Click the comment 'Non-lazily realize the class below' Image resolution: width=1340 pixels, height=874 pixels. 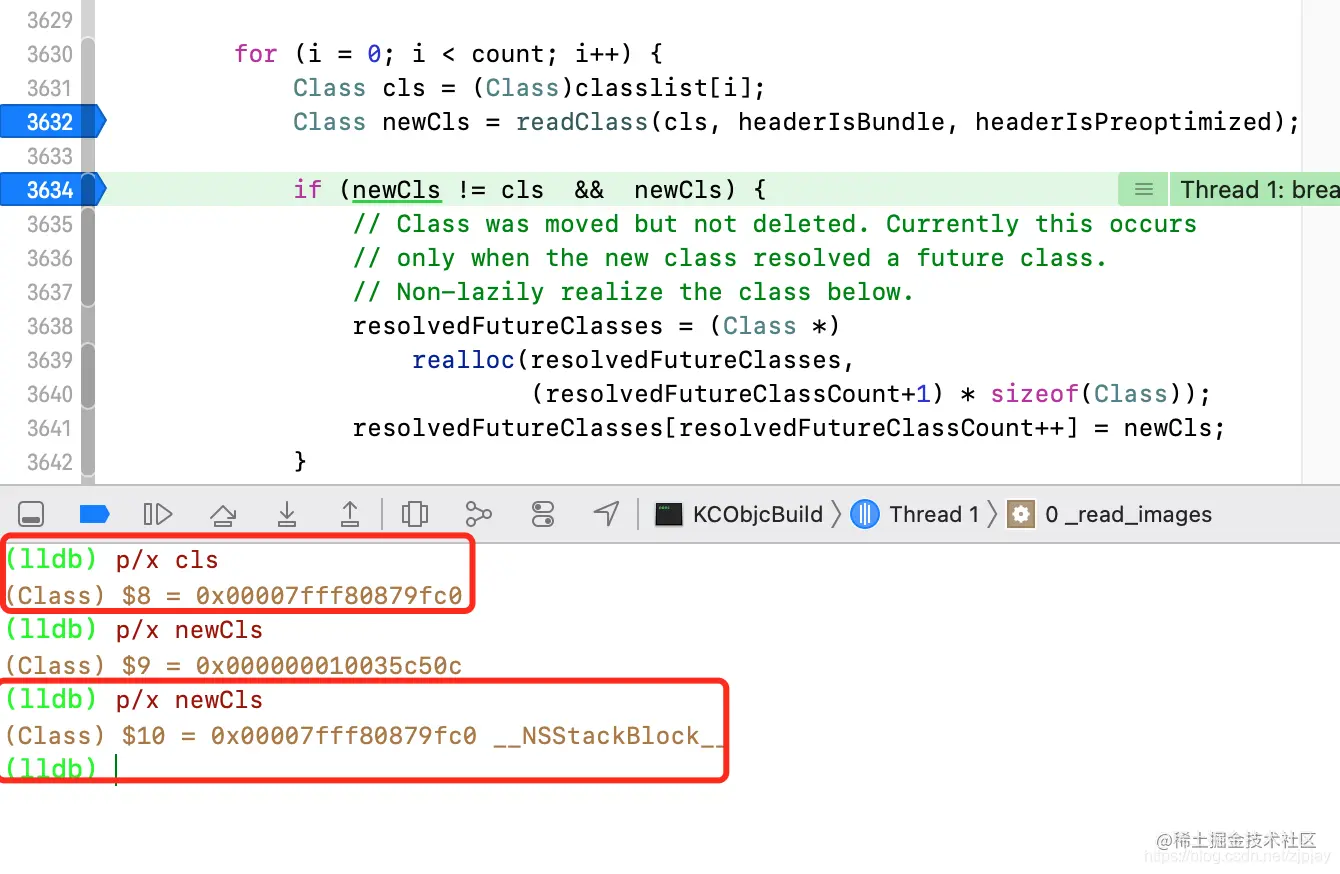click(x=655, y=292)
